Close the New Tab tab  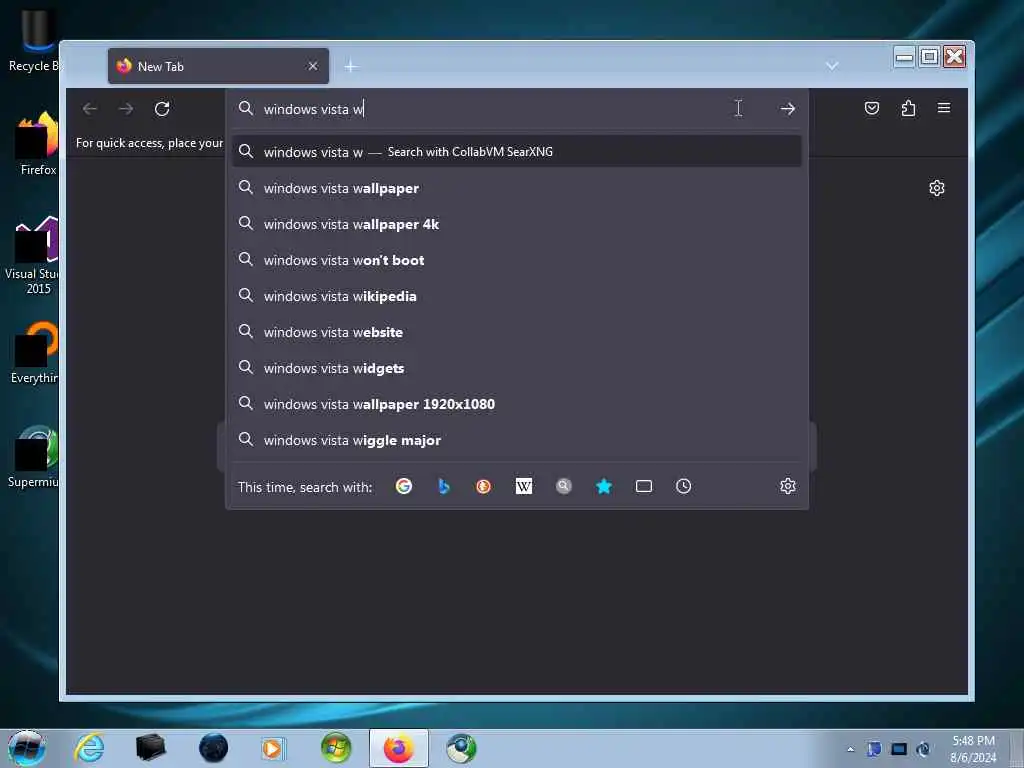click(313, 66)
